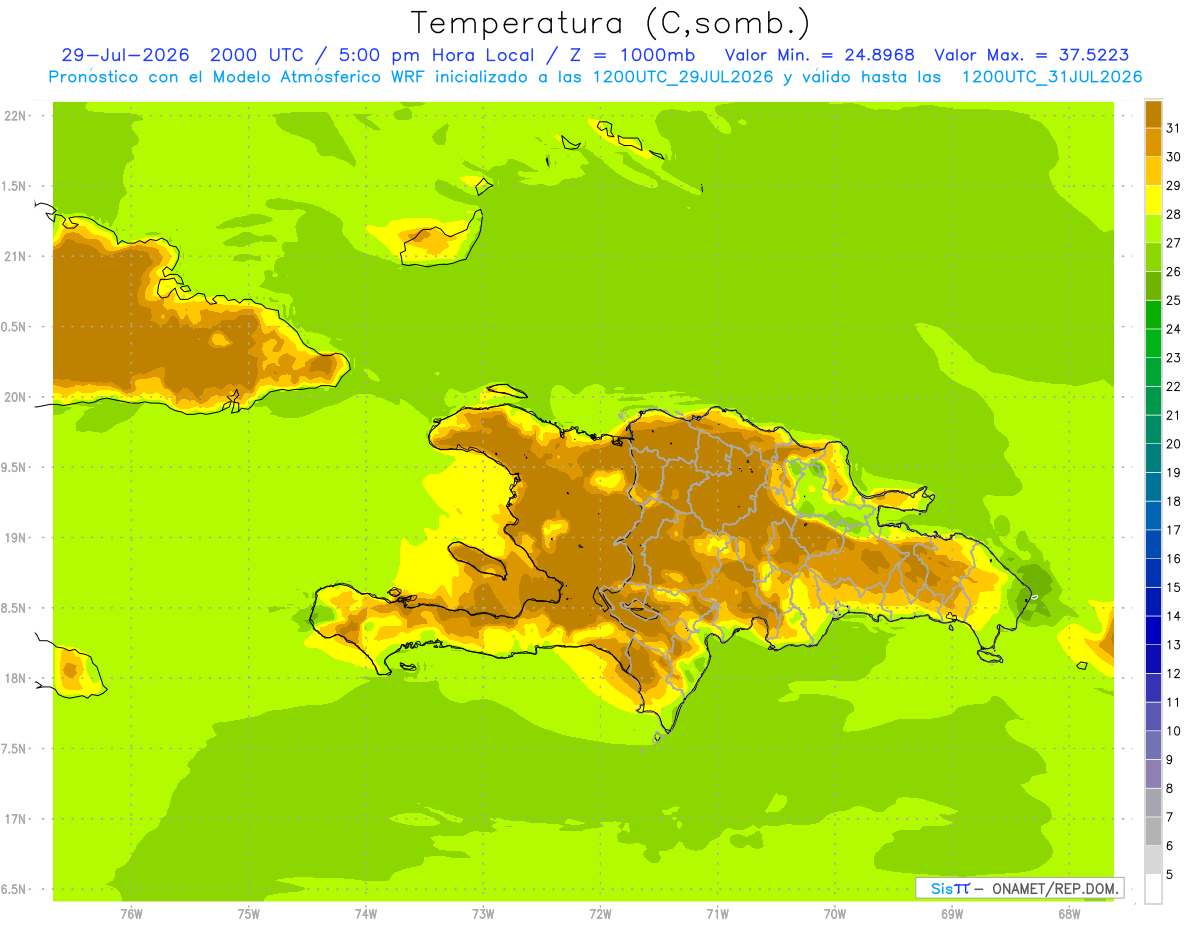Click the "Temperatura (C,somb.)" chart title
Image resolution: width=1200 pixels, height=927 pixels.
pyautogui.click(x=611, y=23)
